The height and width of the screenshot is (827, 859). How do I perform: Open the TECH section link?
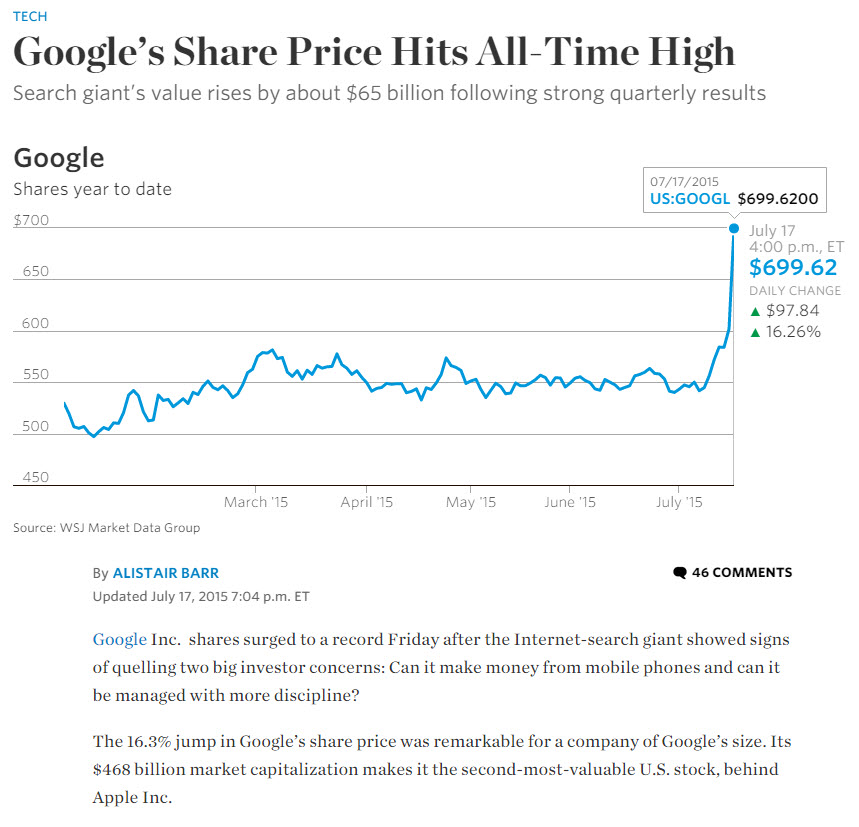(29, 17)
